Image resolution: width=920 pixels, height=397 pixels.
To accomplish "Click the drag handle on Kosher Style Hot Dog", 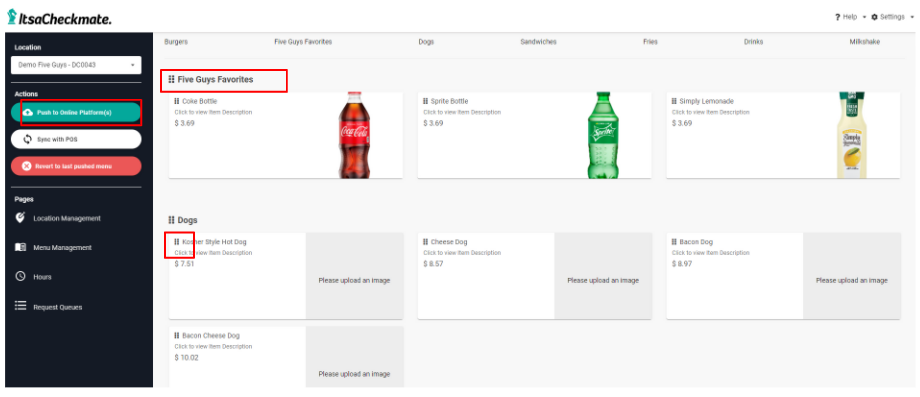I will [x=177, y=242].
